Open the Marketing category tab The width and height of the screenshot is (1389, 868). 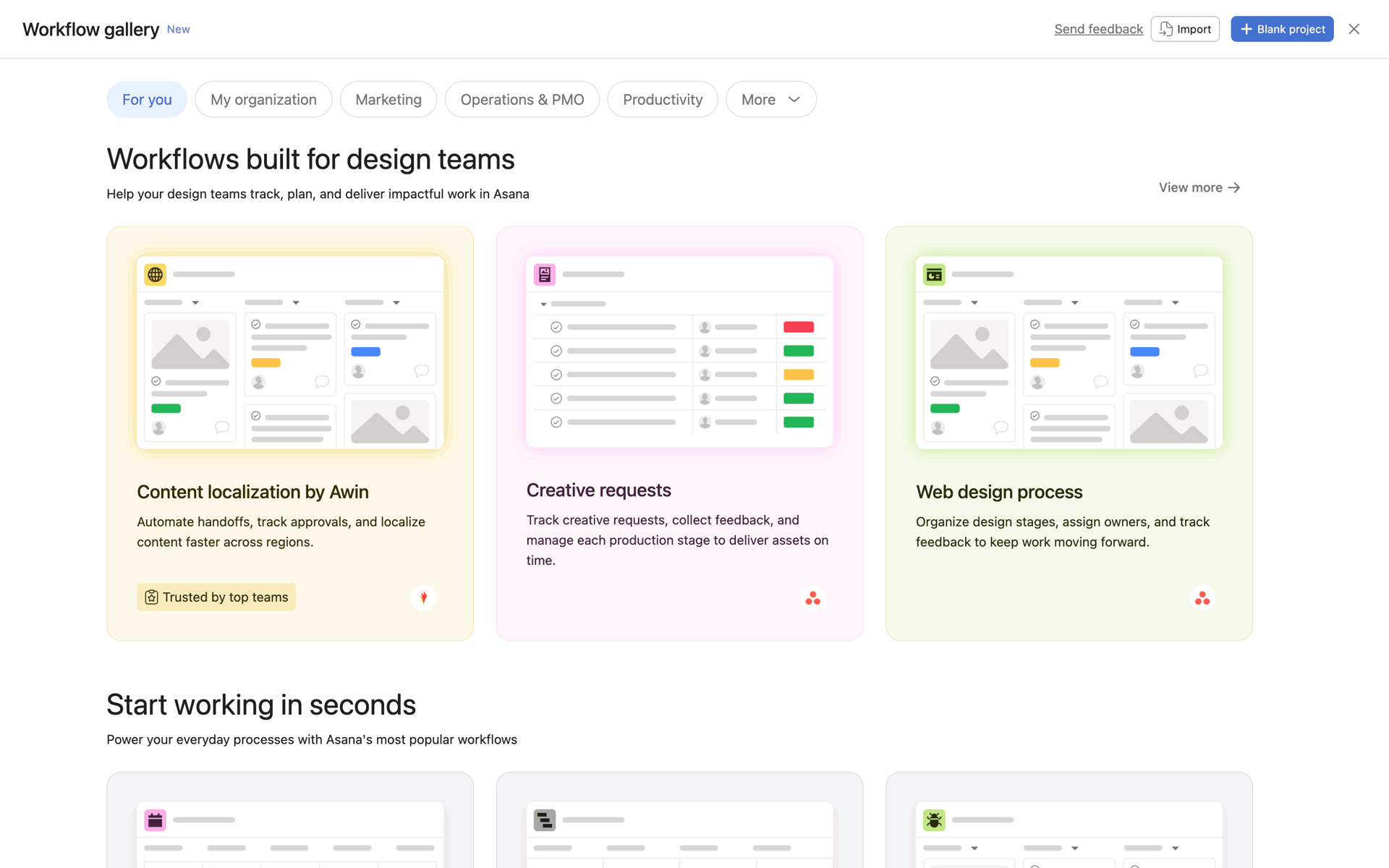[388, 99]
